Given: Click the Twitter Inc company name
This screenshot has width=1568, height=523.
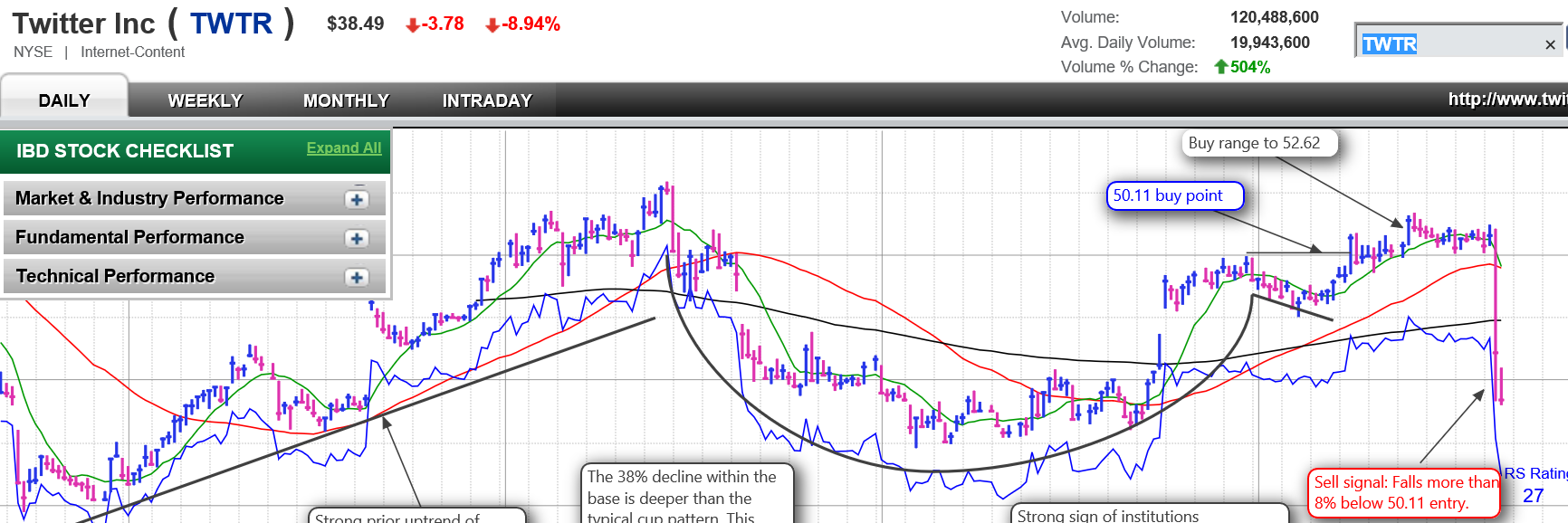Looking at the screenshot, I should point(84,24).
